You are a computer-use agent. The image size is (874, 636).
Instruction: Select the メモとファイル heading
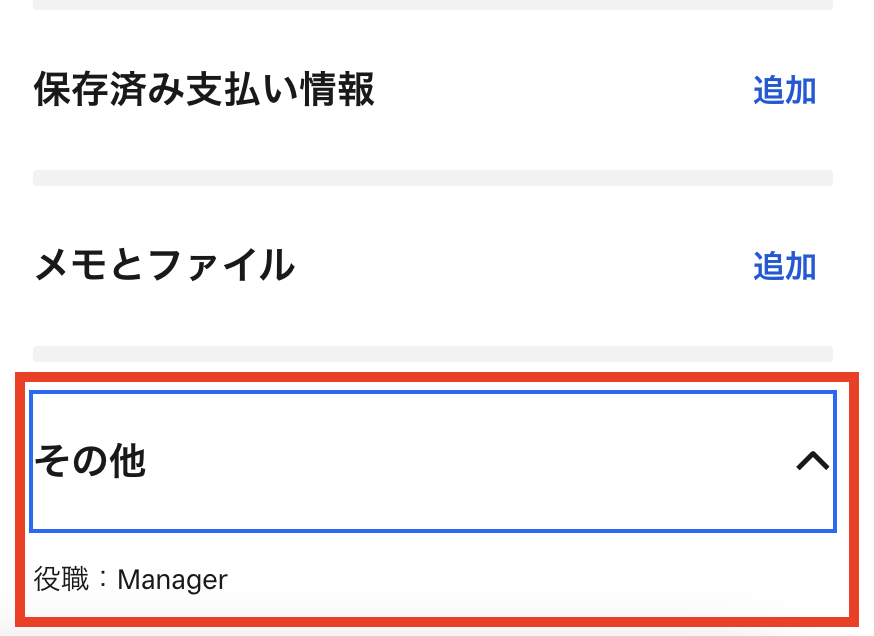pos(164,266)
